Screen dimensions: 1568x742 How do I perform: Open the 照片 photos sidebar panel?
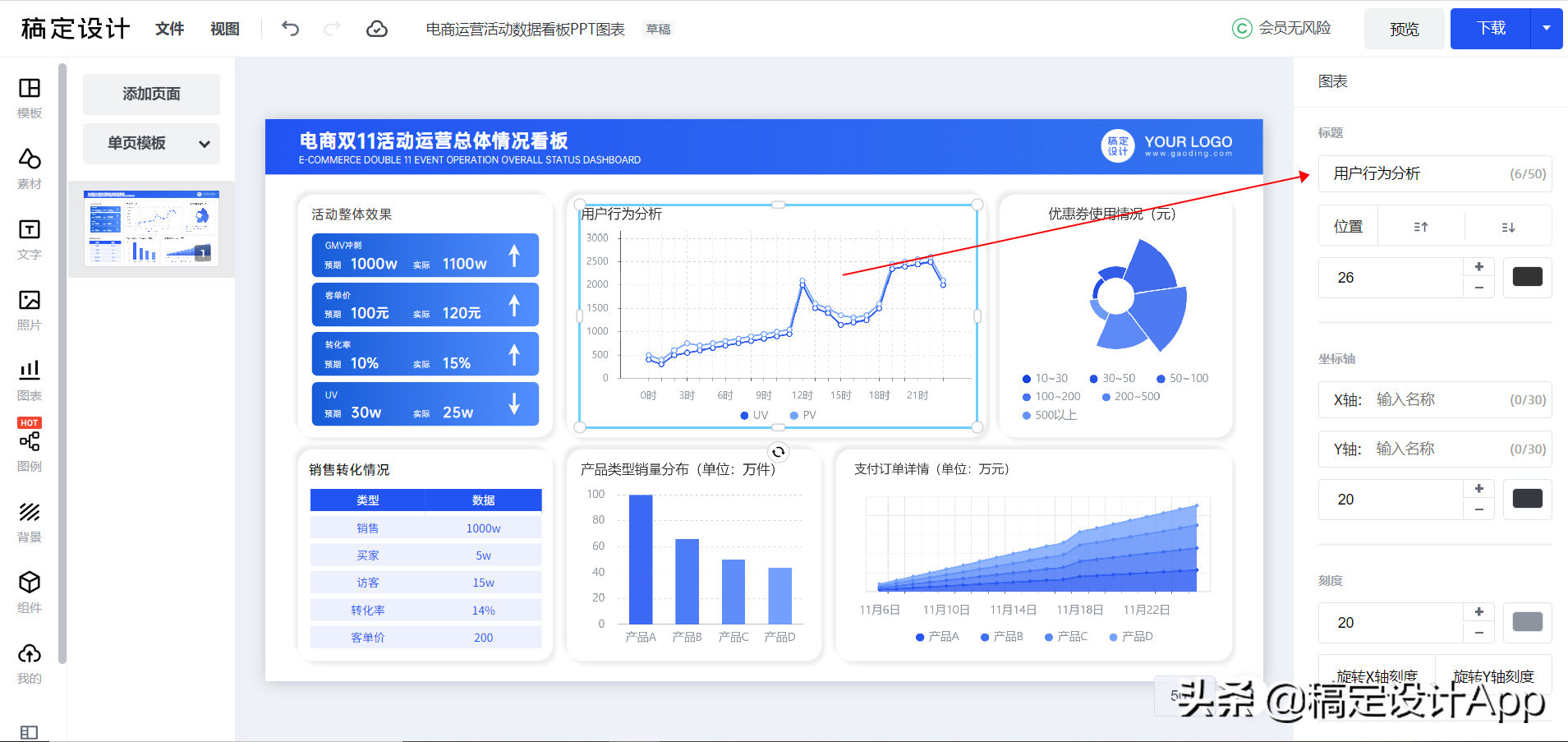click(x=30, y=310)
